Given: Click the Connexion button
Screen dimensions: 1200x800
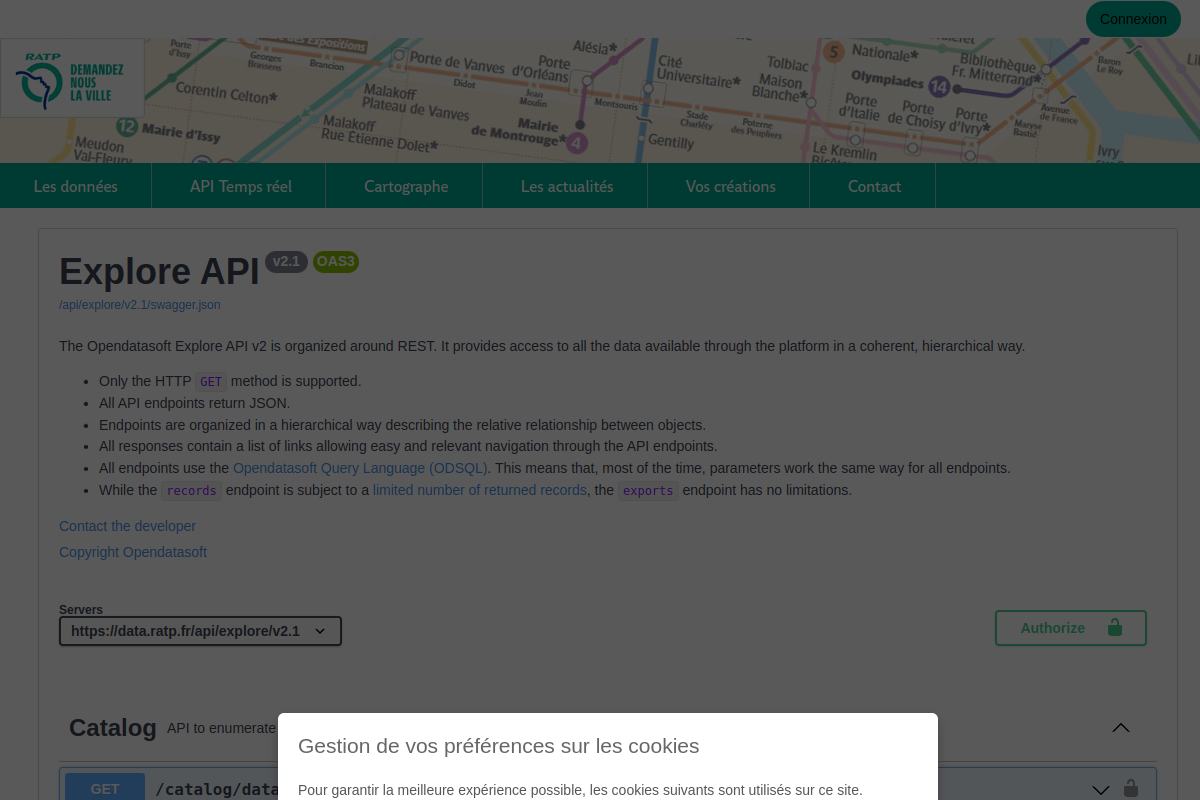Looking at the screenshot, I should (1133, 19).
